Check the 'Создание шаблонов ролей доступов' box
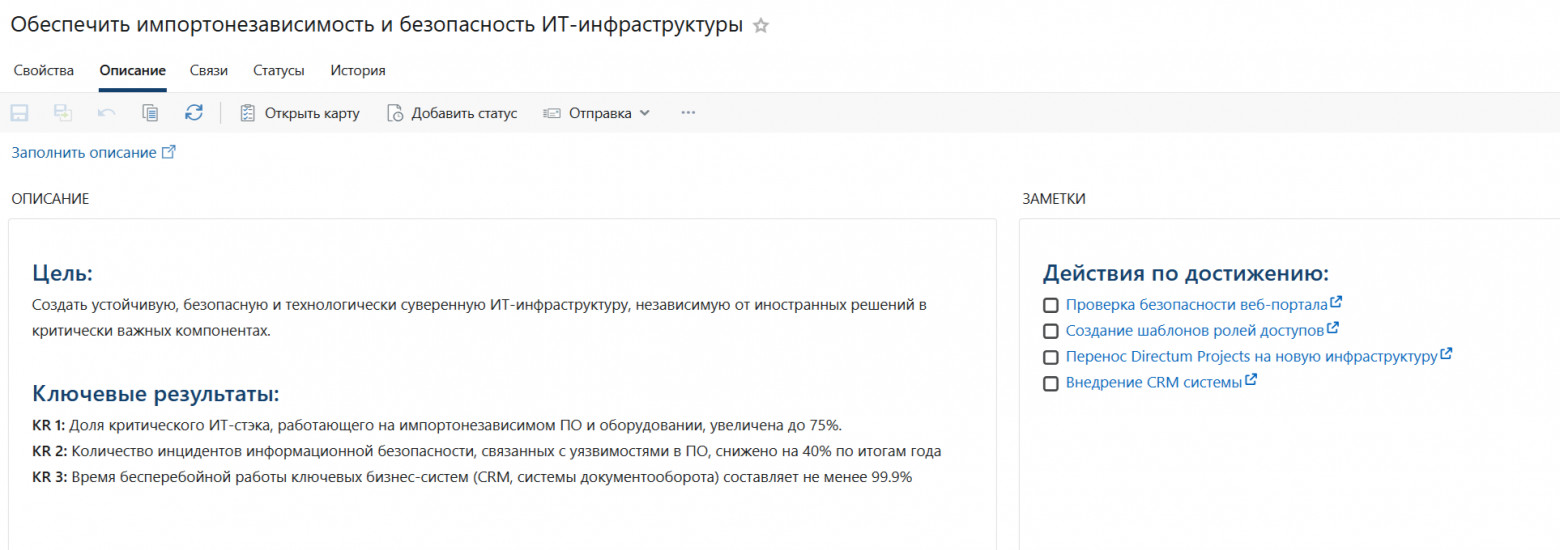1560x550 pixels. (x=1051, y=331)
